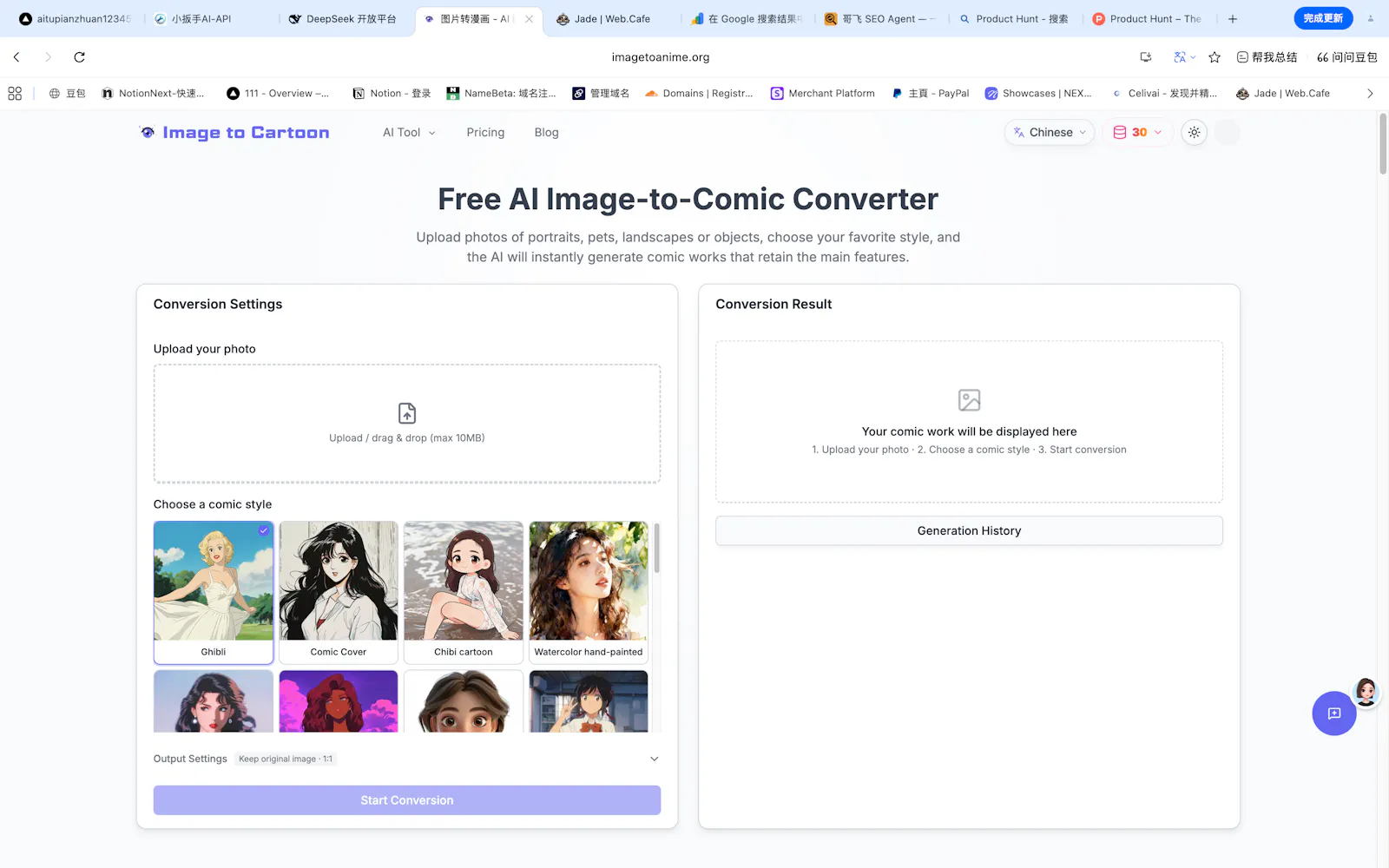Open the apps grid icon in bookmarks bar
This screenshot has width=1389, height=868.
(x=15, y=94)
